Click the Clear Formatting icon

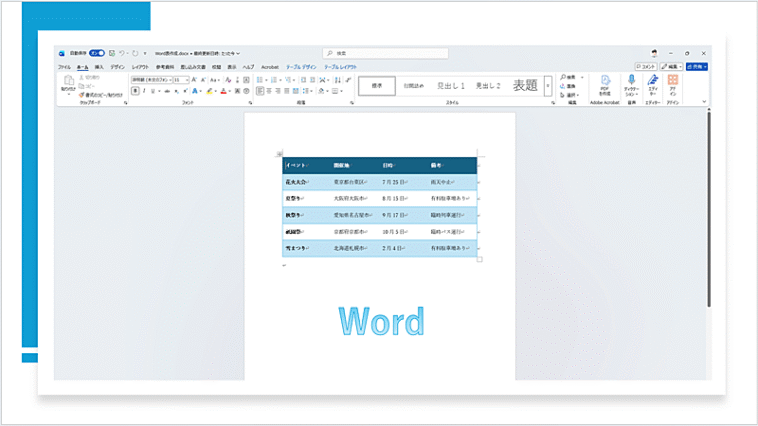[228, 80]
